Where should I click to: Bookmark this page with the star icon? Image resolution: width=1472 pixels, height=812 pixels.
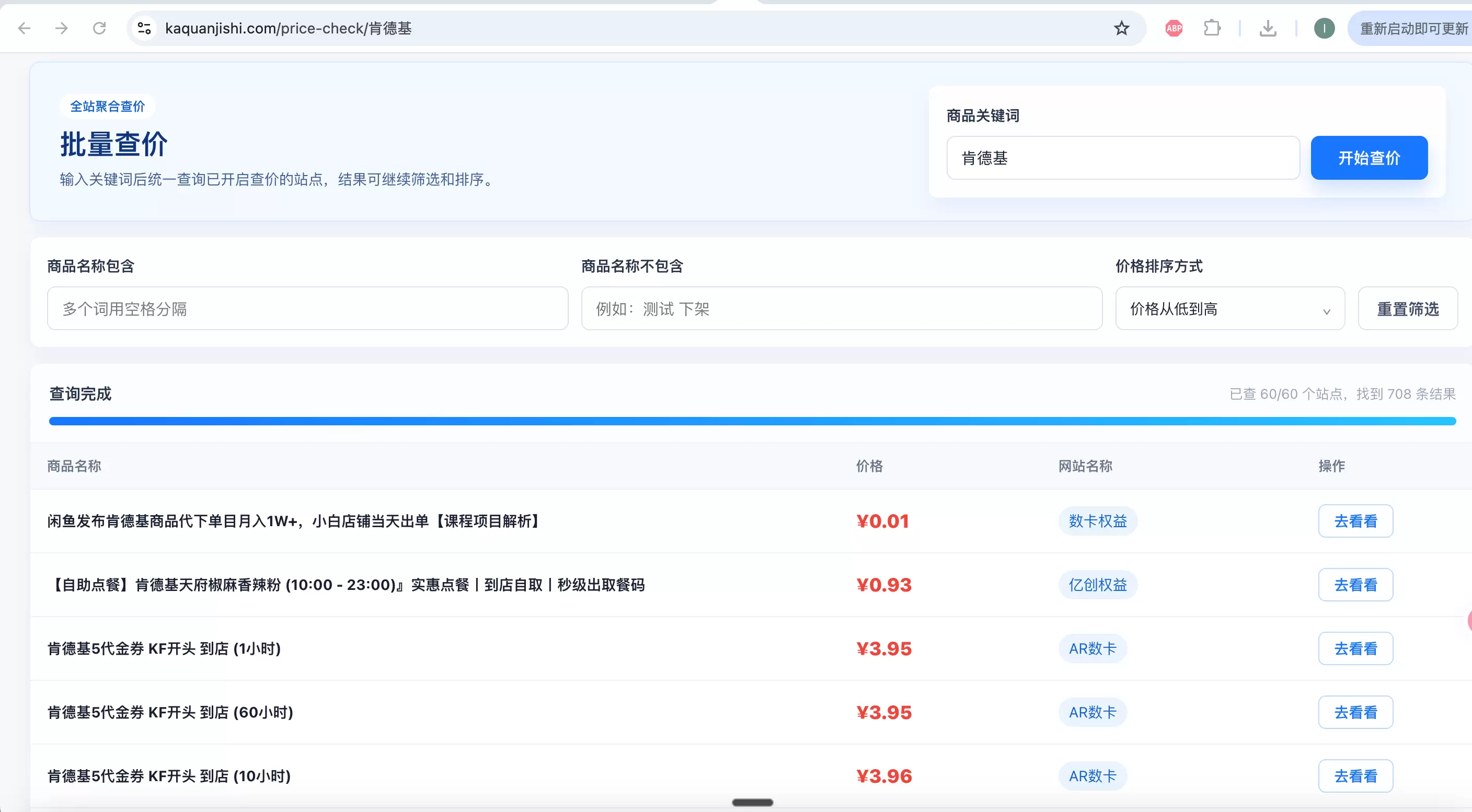1121,28
